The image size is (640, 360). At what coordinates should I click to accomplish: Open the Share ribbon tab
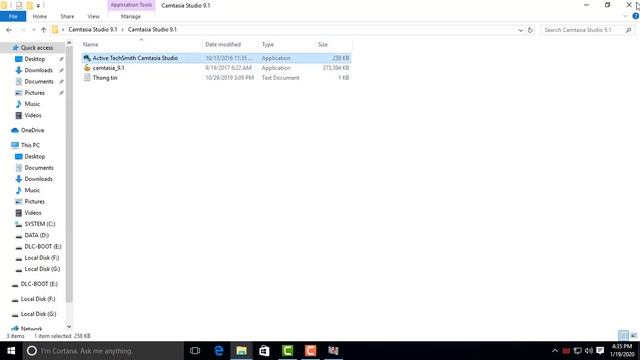click(x=67, y=16)
